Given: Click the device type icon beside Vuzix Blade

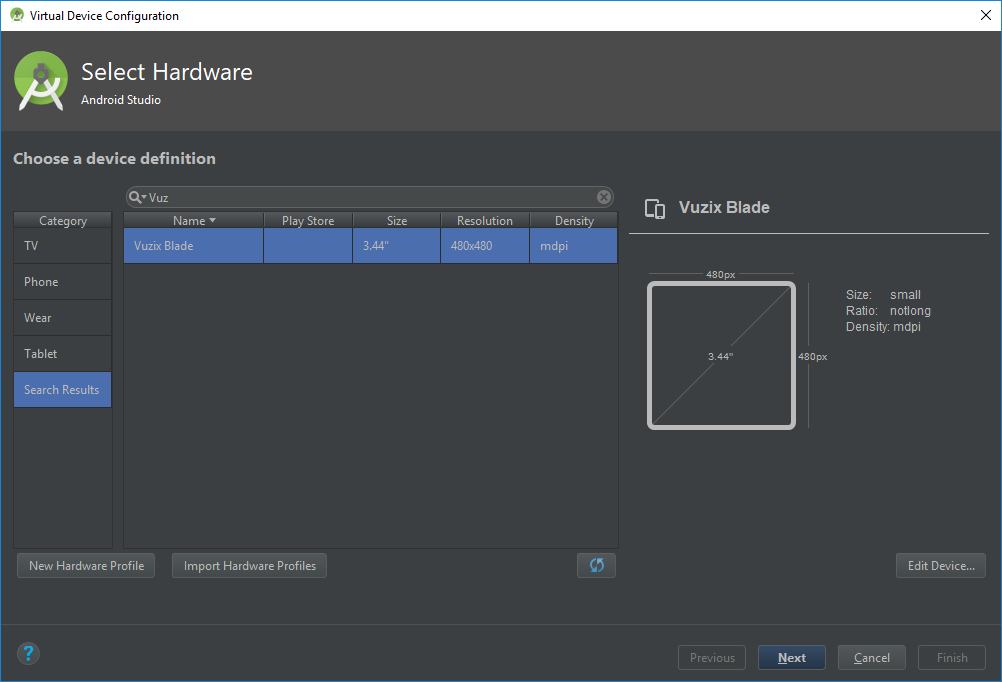Looking at the screenshot, I should point(655,208).
